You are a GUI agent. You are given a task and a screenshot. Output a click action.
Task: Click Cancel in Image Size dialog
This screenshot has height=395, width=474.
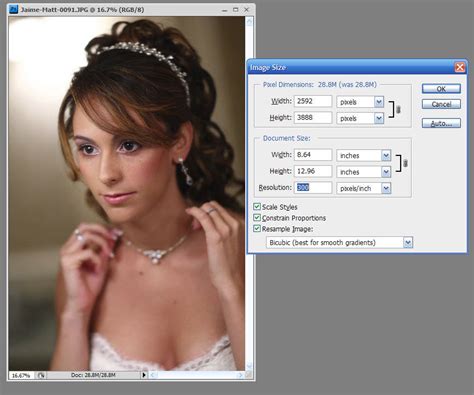441,104
